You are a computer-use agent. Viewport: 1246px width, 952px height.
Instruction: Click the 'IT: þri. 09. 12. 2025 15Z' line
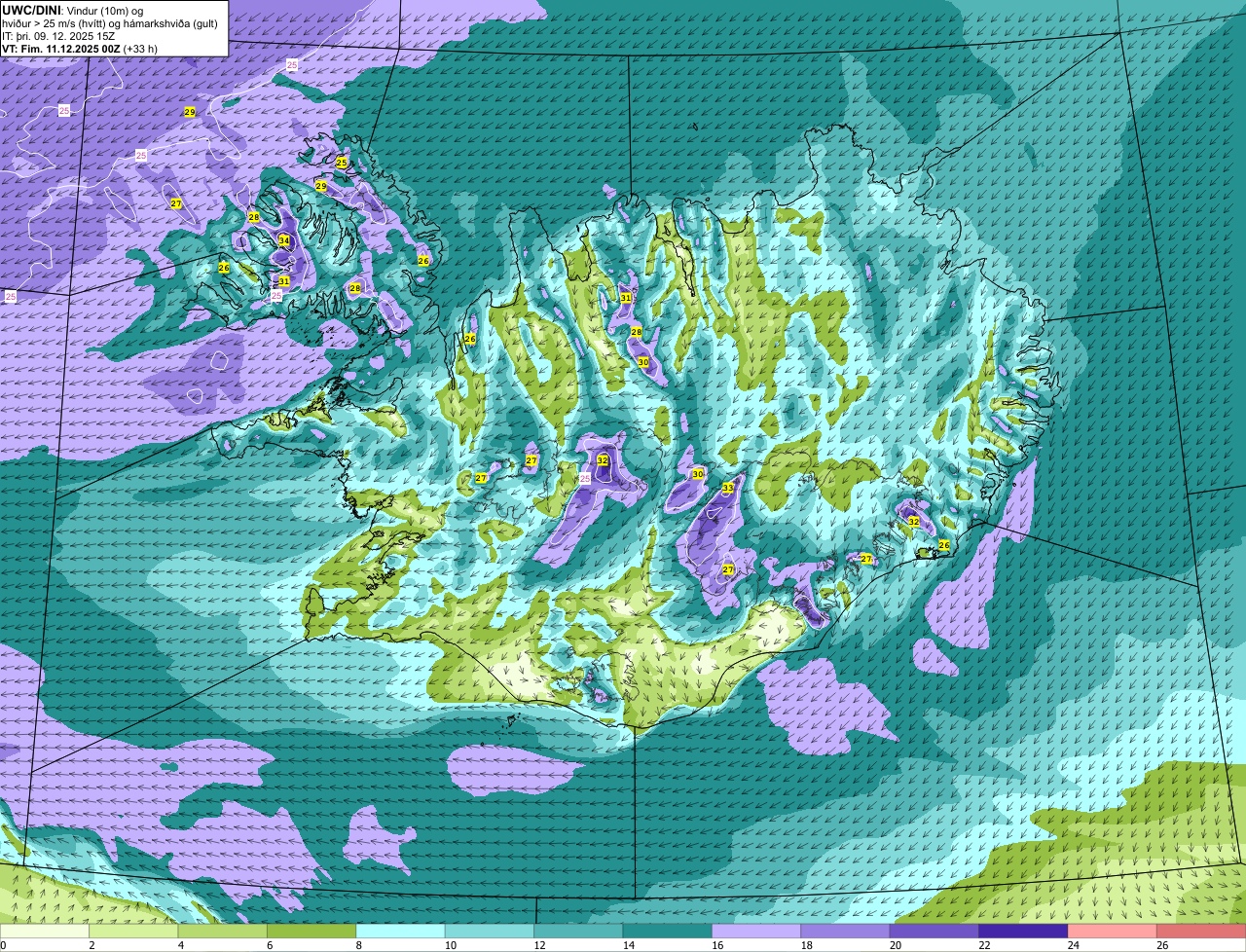pos(59,35)
